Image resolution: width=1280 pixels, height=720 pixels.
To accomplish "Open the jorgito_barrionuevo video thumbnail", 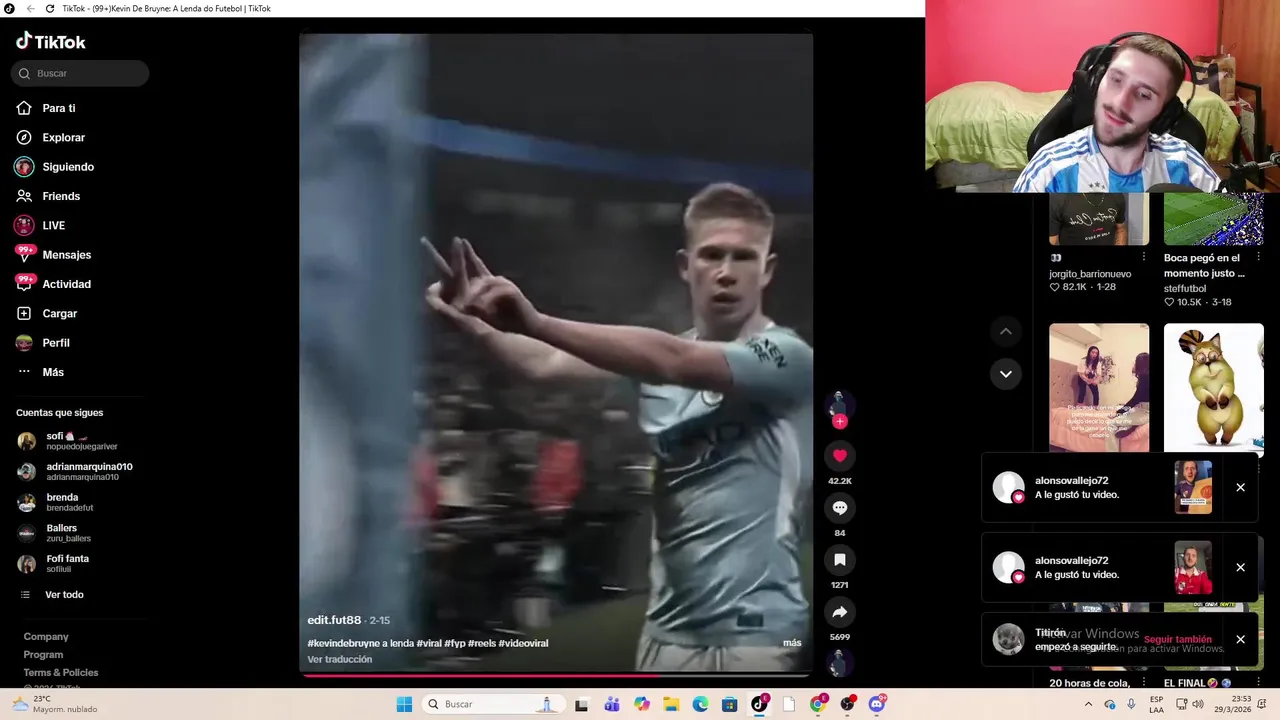I will (x=1099, y=219).
